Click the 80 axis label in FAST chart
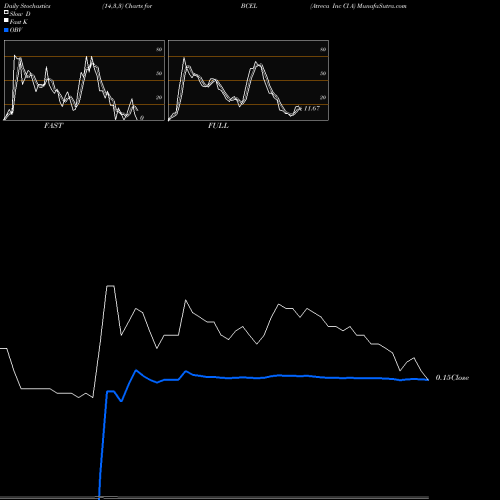Viewport: 500px width, 500px height. pos(159,49)
